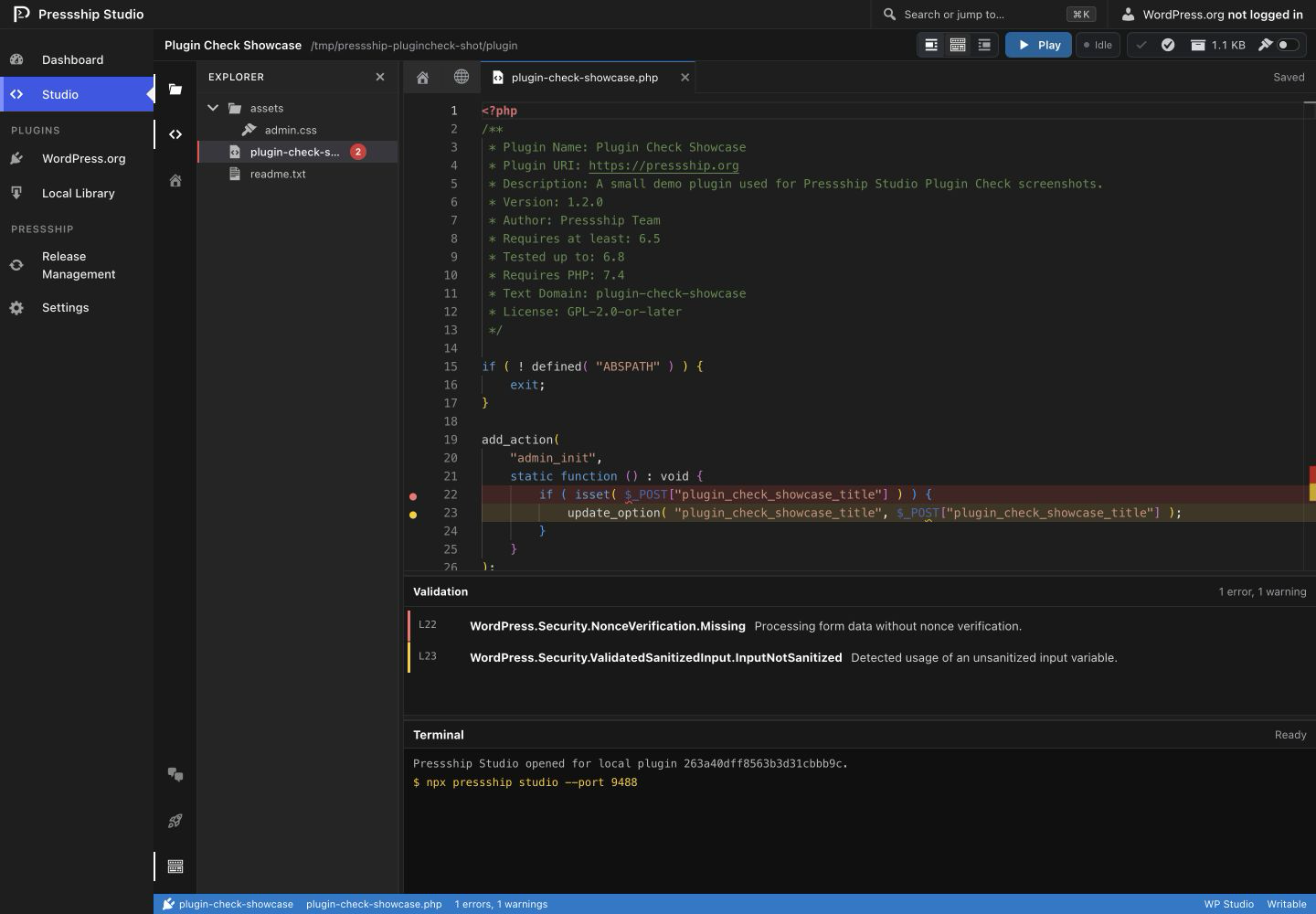The width and height of the screenshot is (1316, 914).
Task: Select the assets folder in Explorer
Action: (297, 108)
